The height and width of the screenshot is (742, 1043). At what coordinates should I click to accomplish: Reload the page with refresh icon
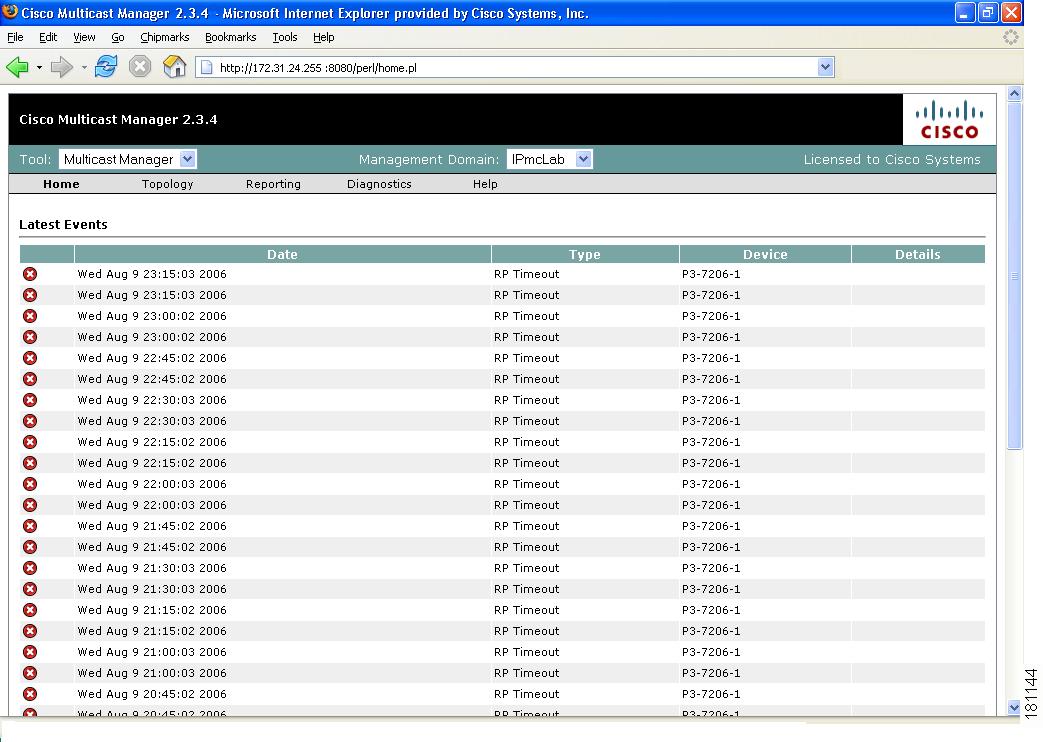click(x=106, y=67)
